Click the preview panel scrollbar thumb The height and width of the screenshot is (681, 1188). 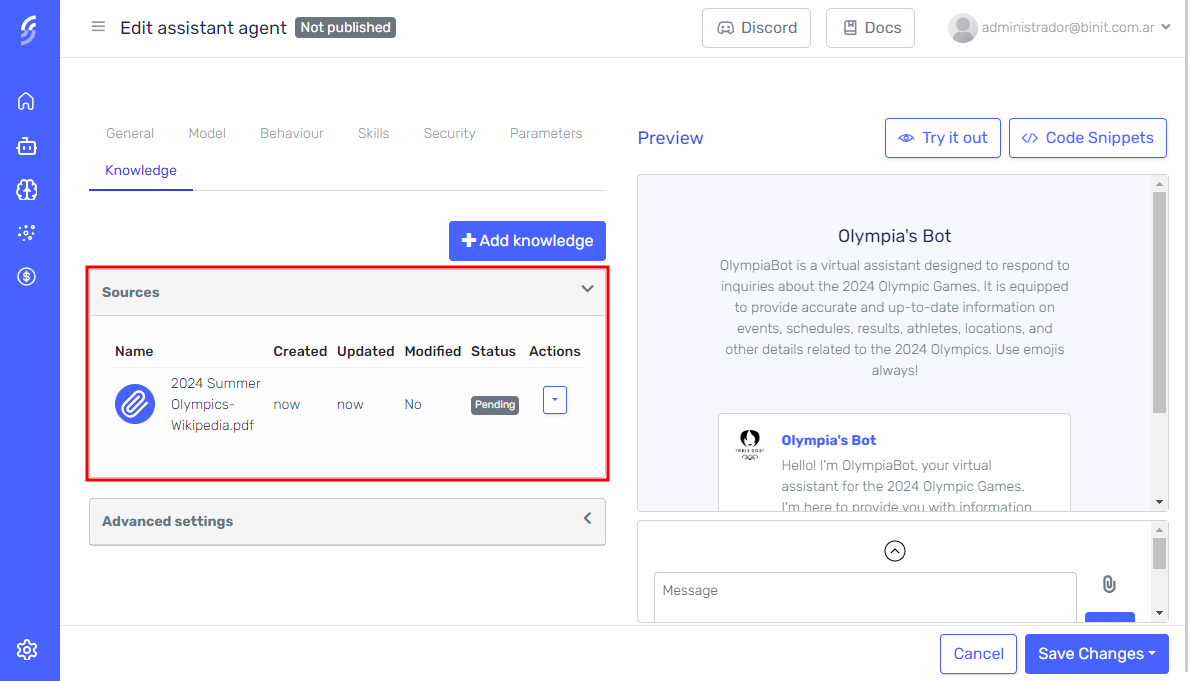(x=1159, y=301)
